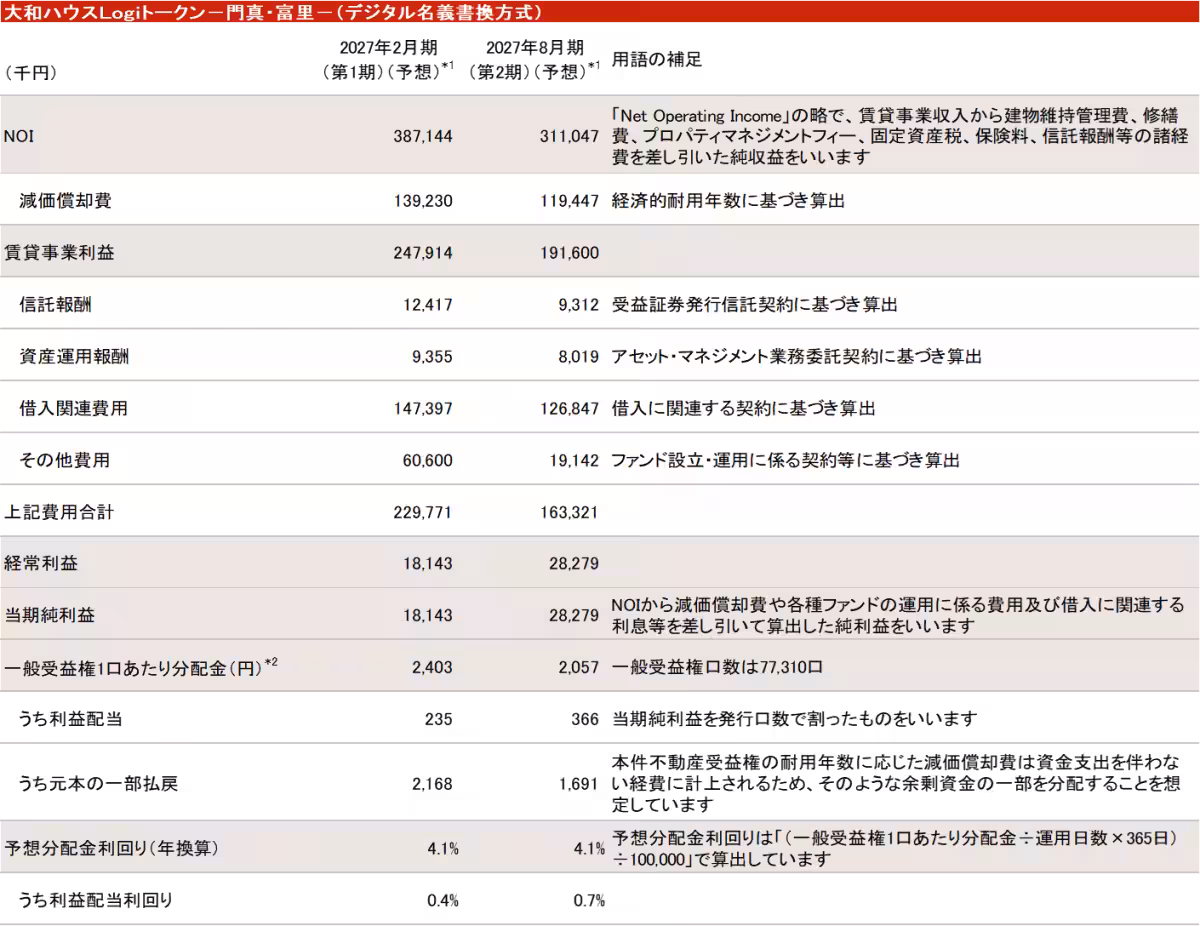Click value 0.4%

pyautogui.click(x=443, y=901)
